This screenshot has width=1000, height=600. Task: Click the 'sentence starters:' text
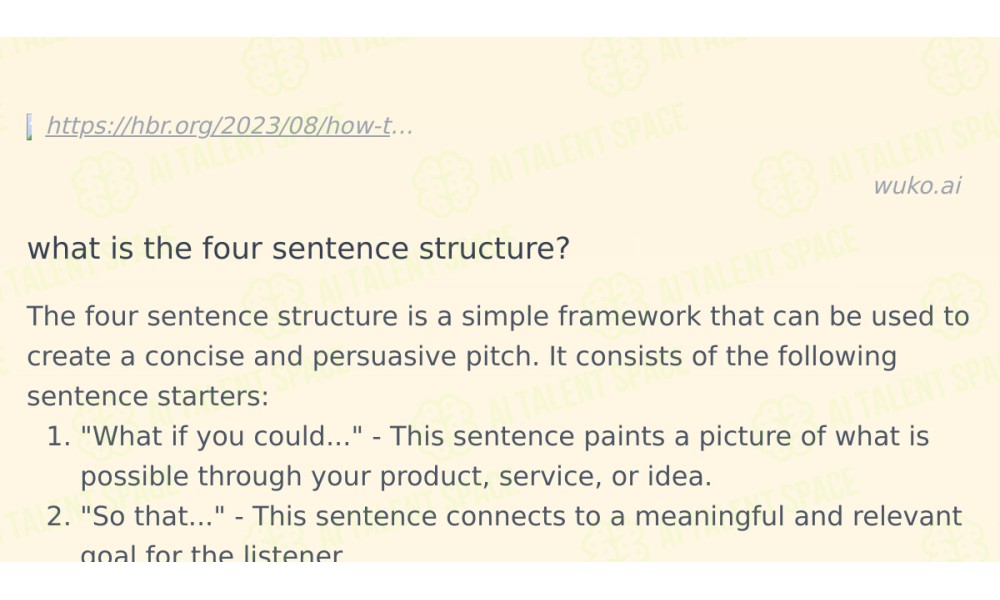148,397
